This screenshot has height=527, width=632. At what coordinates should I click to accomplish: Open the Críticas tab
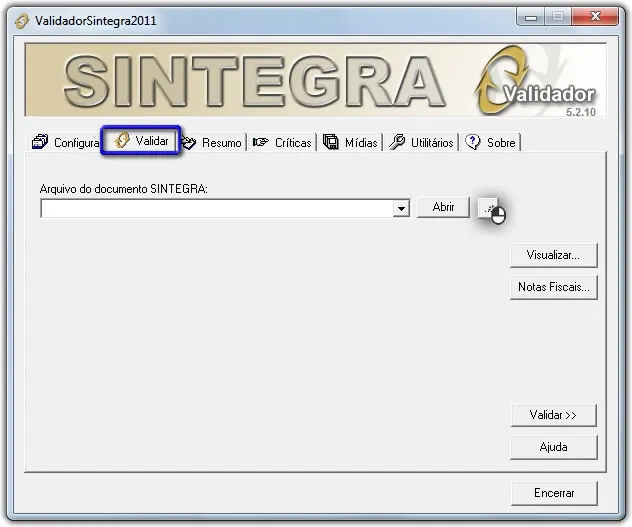coord(283,142)
